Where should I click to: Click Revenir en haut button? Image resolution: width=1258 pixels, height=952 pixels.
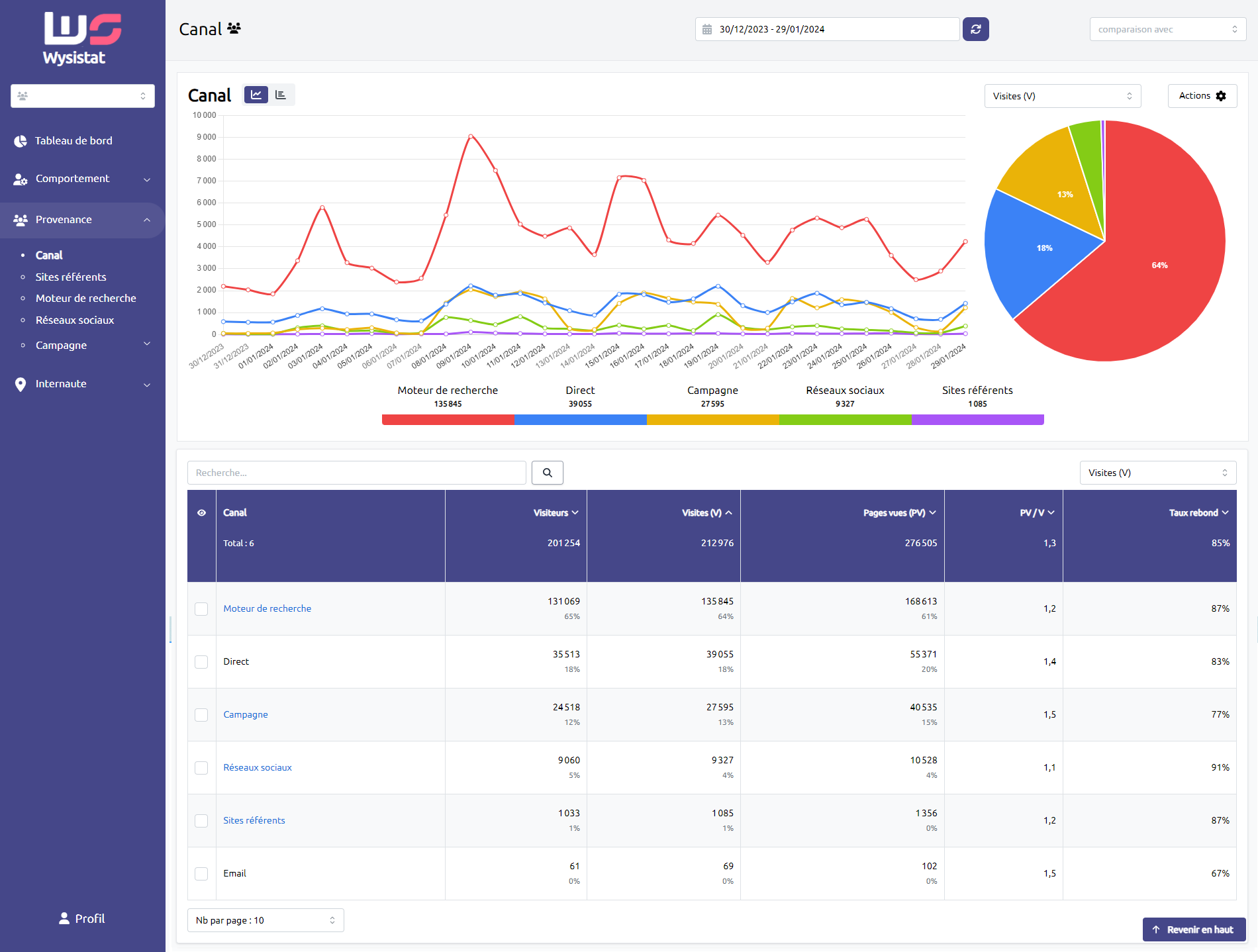1193,929
